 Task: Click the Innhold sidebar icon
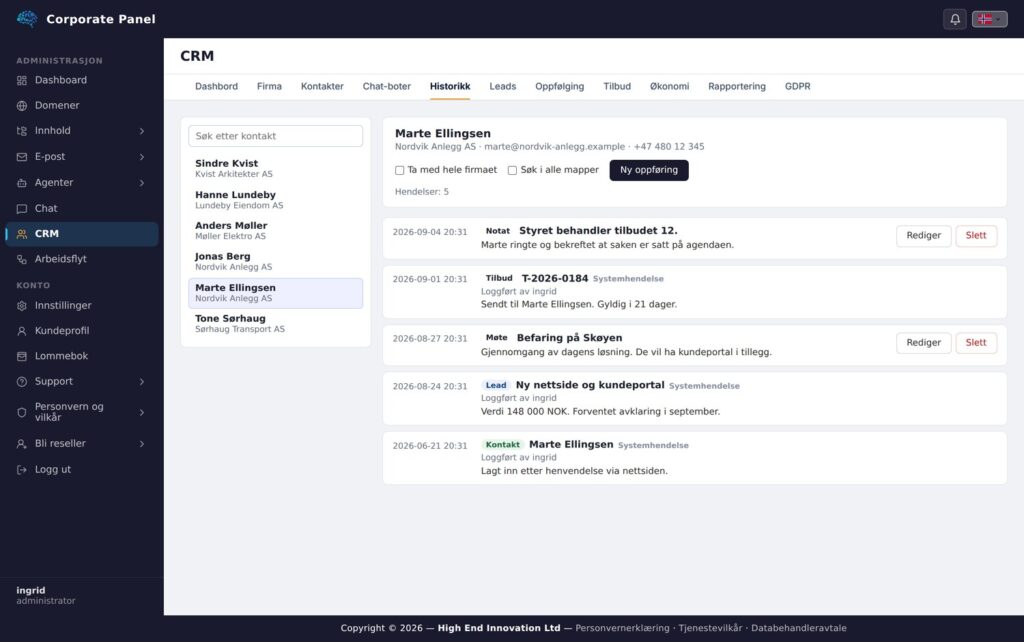pos(22,131)
